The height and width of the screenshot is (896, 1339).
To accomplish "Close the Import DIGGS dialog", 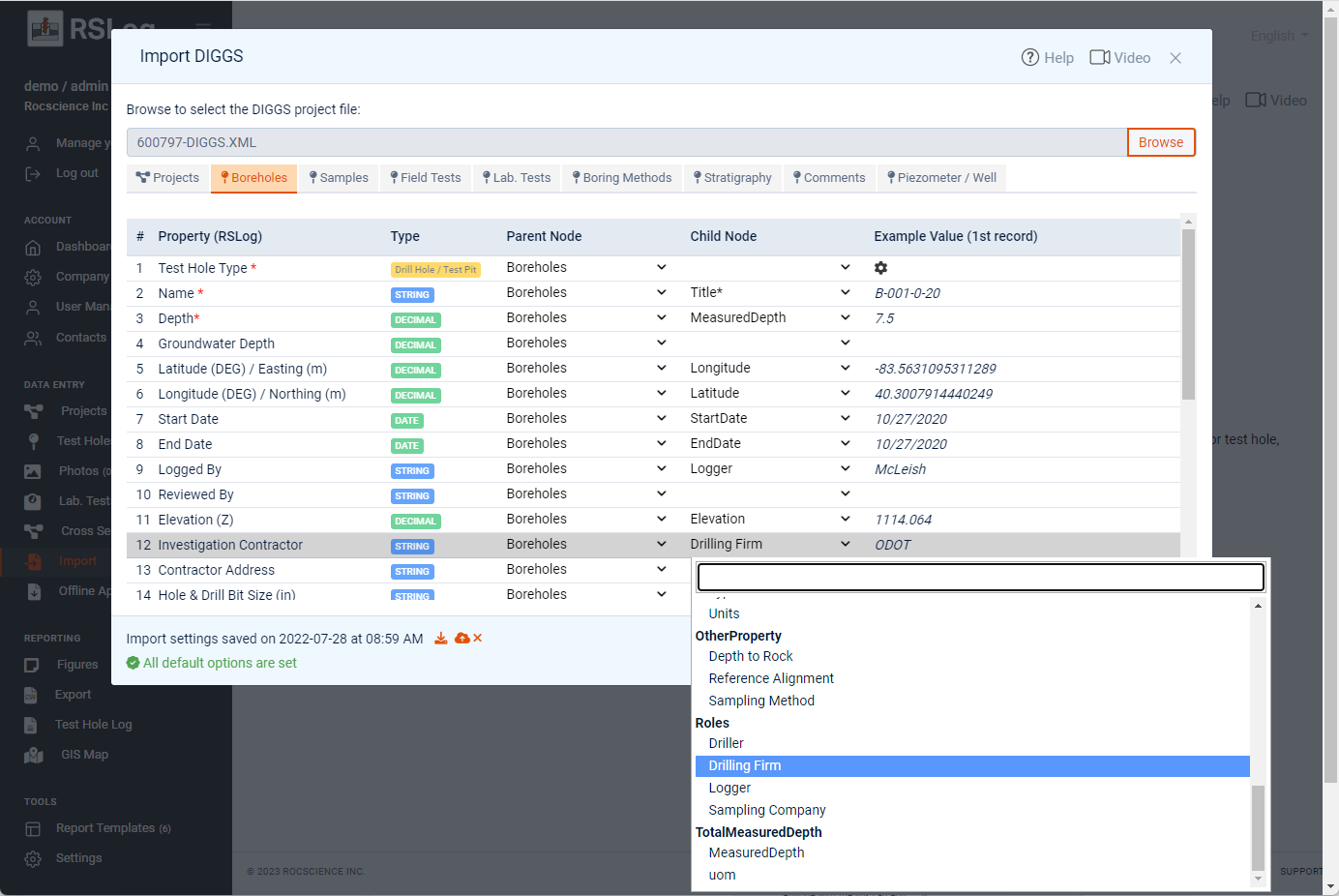I will pos(1175,58).
